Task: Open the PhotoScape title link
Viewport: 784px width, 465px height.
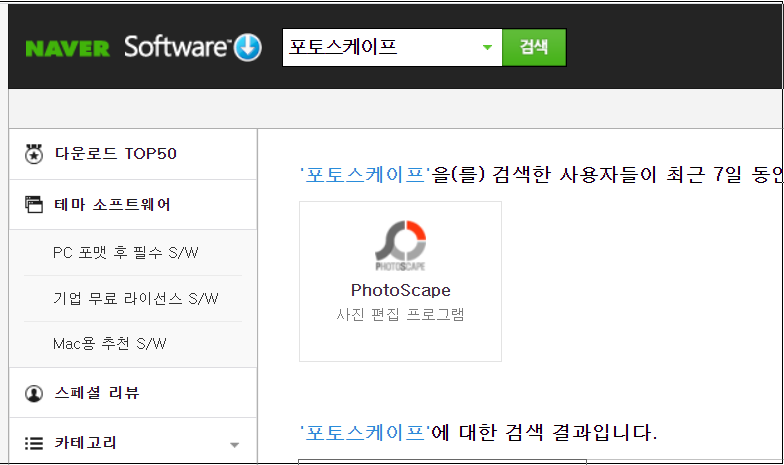Action: (400, 290)
